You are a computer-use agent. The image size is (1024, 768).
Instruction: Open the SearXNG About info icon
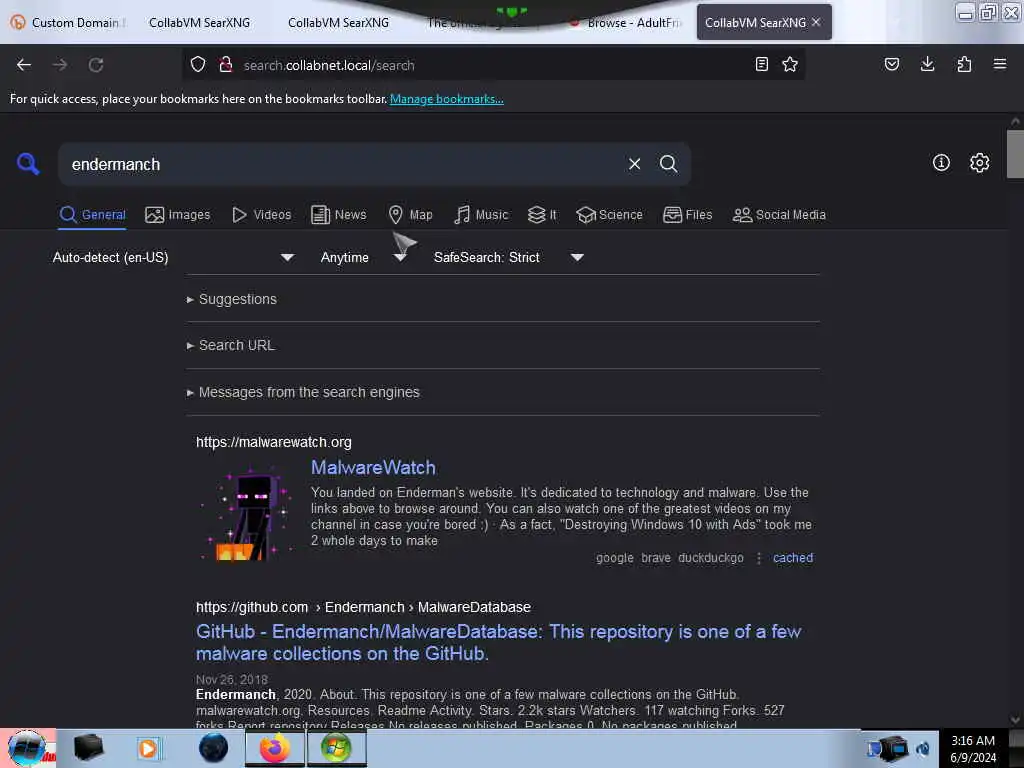click(x=941, y=163)
